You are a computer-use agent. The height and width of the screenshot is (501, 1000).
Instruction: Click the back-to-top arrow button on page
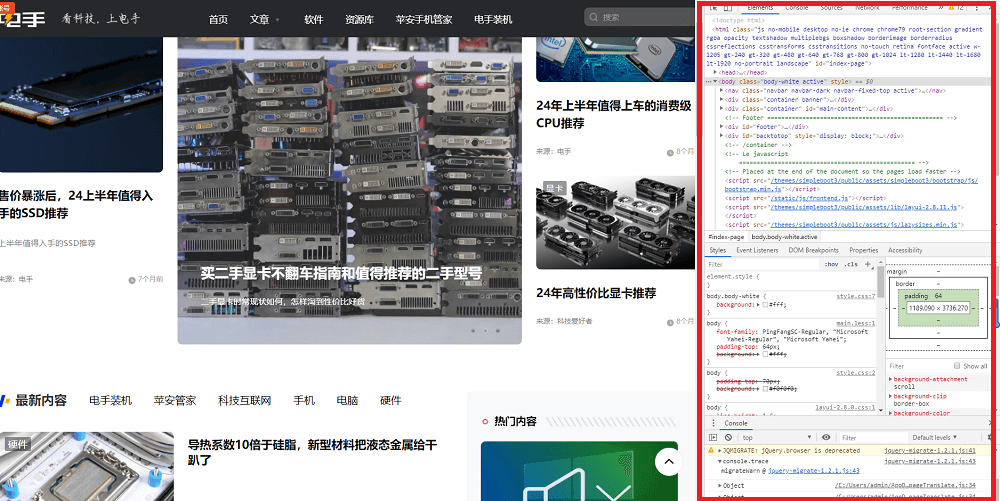click(667, 461)
